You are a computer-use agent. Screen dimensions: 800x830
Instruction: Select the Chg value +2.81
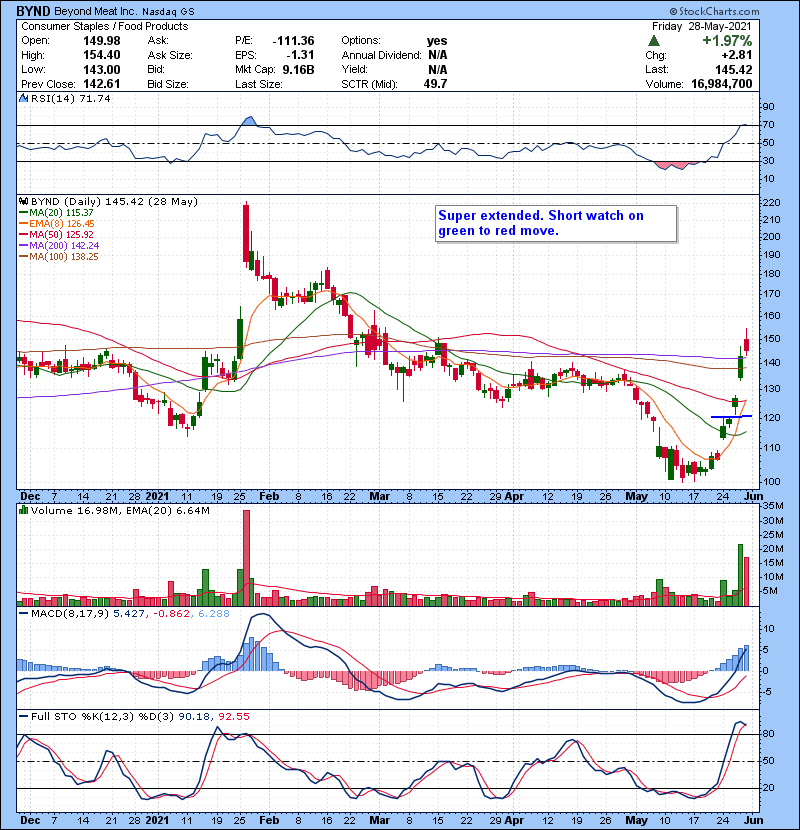(x=737, y=55)
